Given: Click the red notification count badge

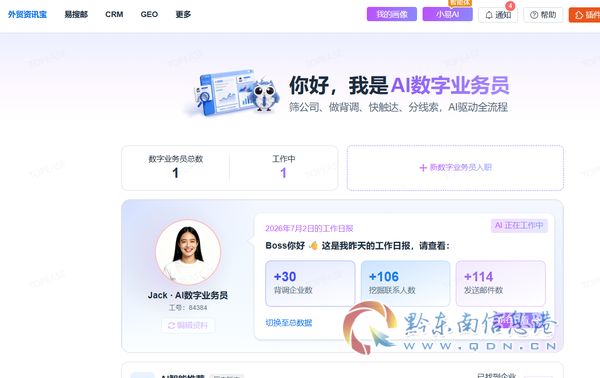Looking at the screenshot, I should [x=510, y=6].
